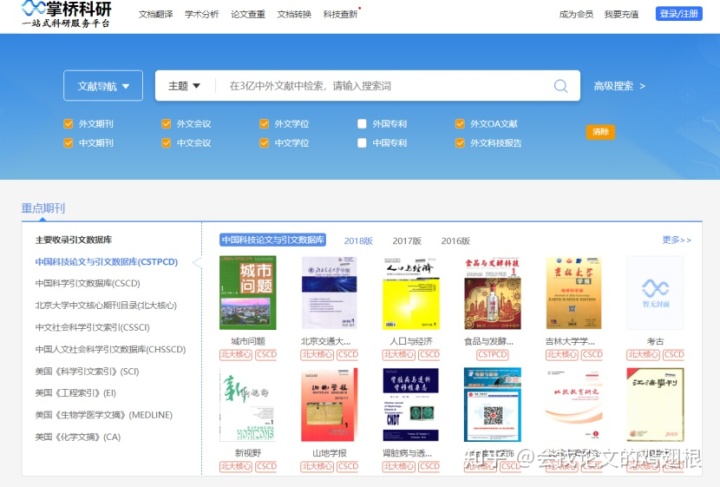Image resolution: width=720 pixels, height=487 pixels.
Task: Select the 中国科技论文与引文数据库 tab
Action: (x=273, y=240)
